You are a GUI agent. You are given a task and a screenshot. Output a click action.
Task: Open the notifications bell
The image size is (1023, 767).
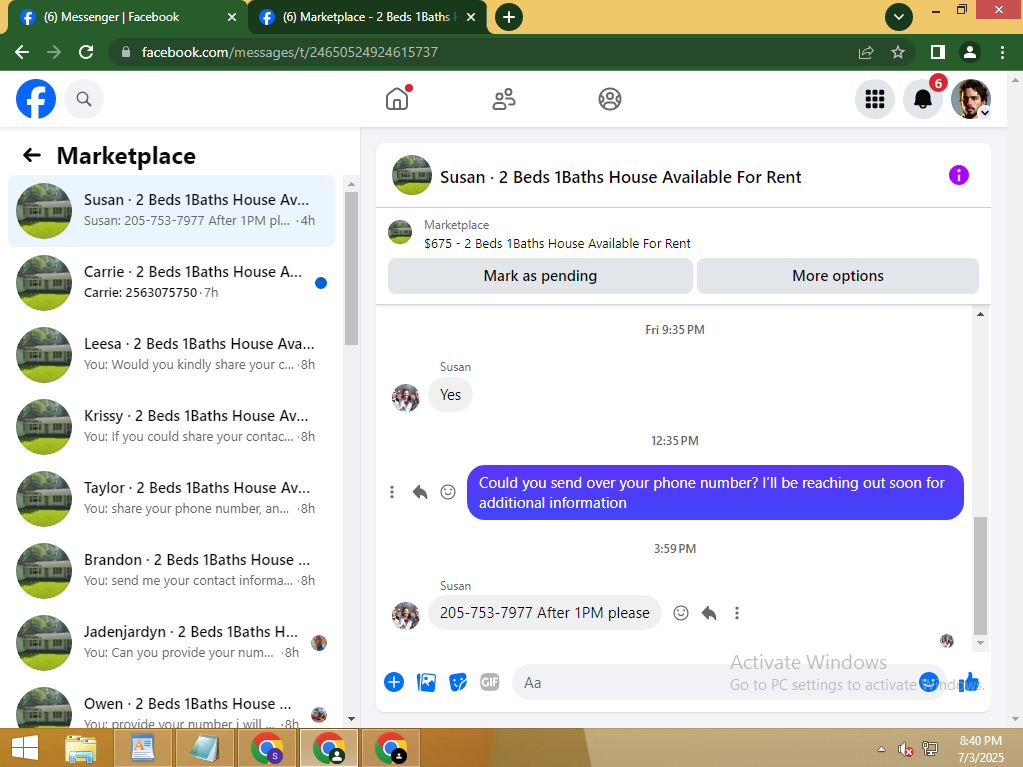[923, 99]
